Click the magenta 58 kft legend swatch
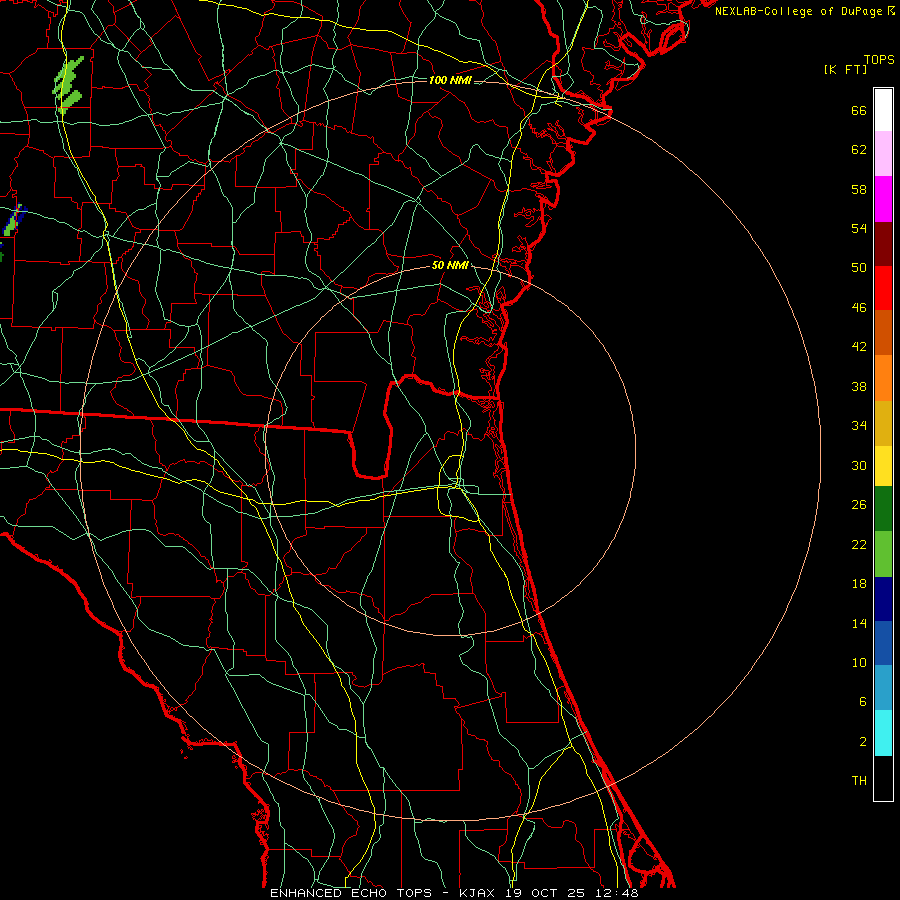 pyautogui.click(x=883, y=199)
